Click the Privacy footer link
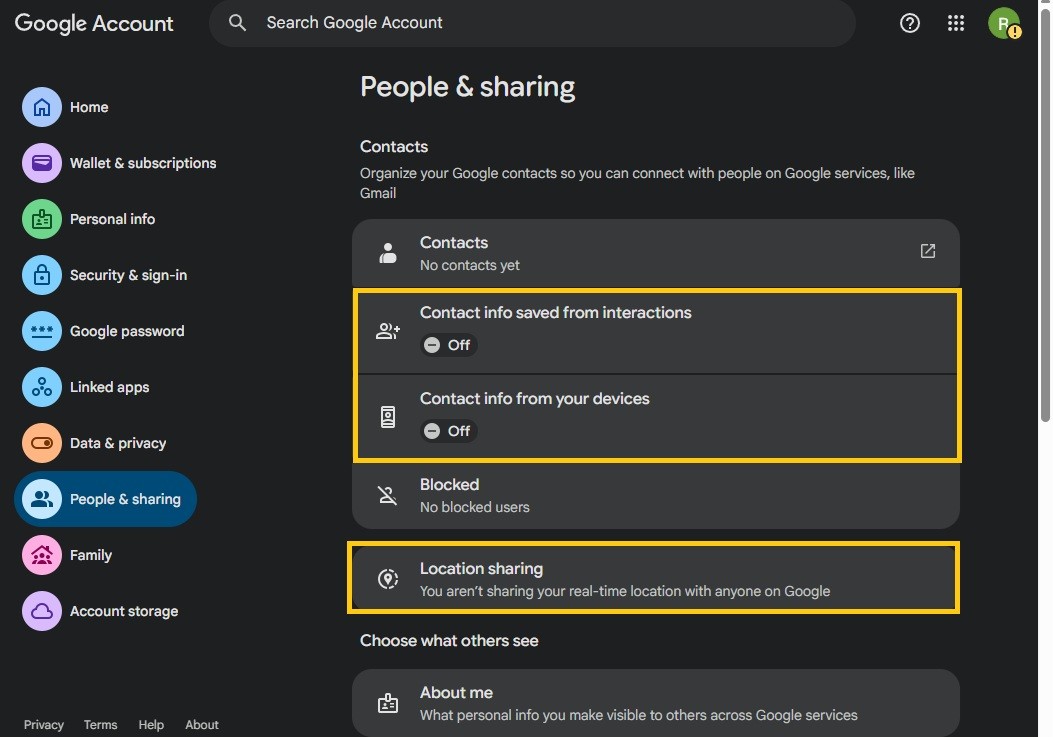The image size is (1053, 737). click(x=44, y=725)
